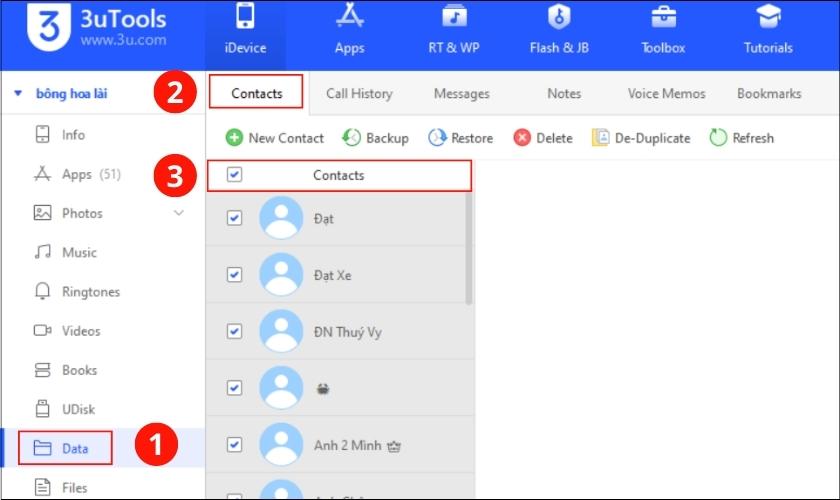The height and width of the screenshot is (500, 840).
Task: Switch to the Messages tab
Action: tap(461, 93)
